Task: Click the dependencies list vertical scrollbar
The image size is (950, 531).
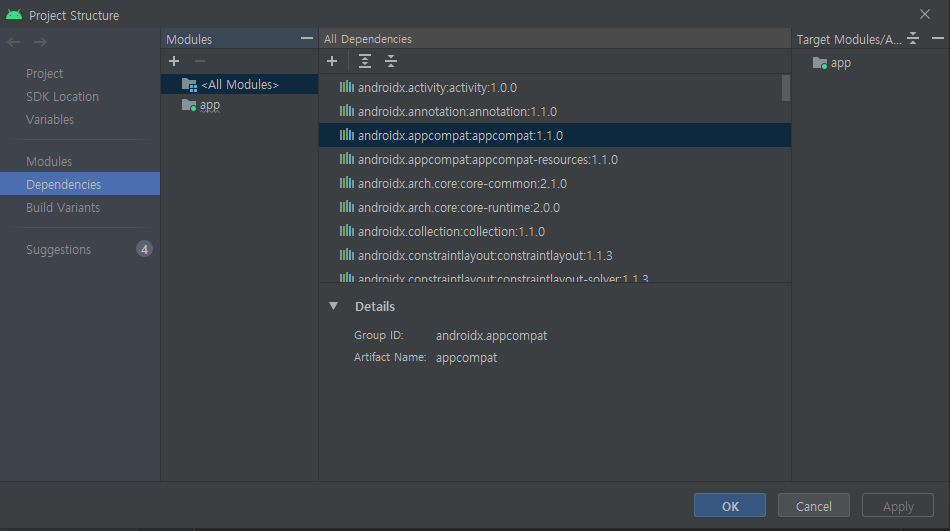Action: [x=786, y=88]
